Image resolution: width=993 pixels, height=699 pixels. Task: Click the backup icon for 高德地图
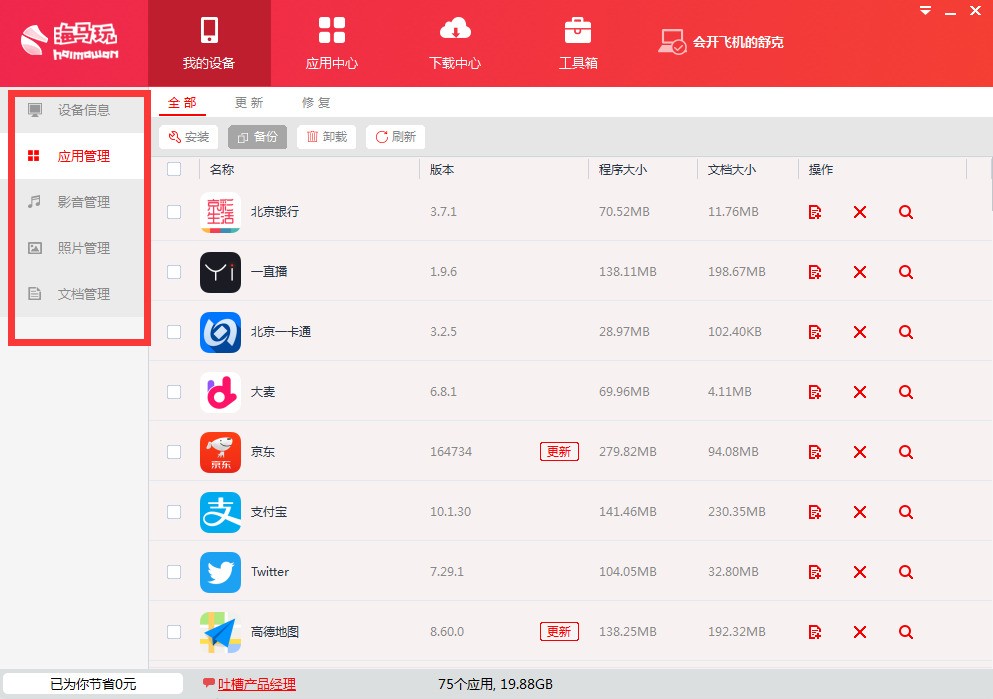pyautogui.click(x=815, y=632)
